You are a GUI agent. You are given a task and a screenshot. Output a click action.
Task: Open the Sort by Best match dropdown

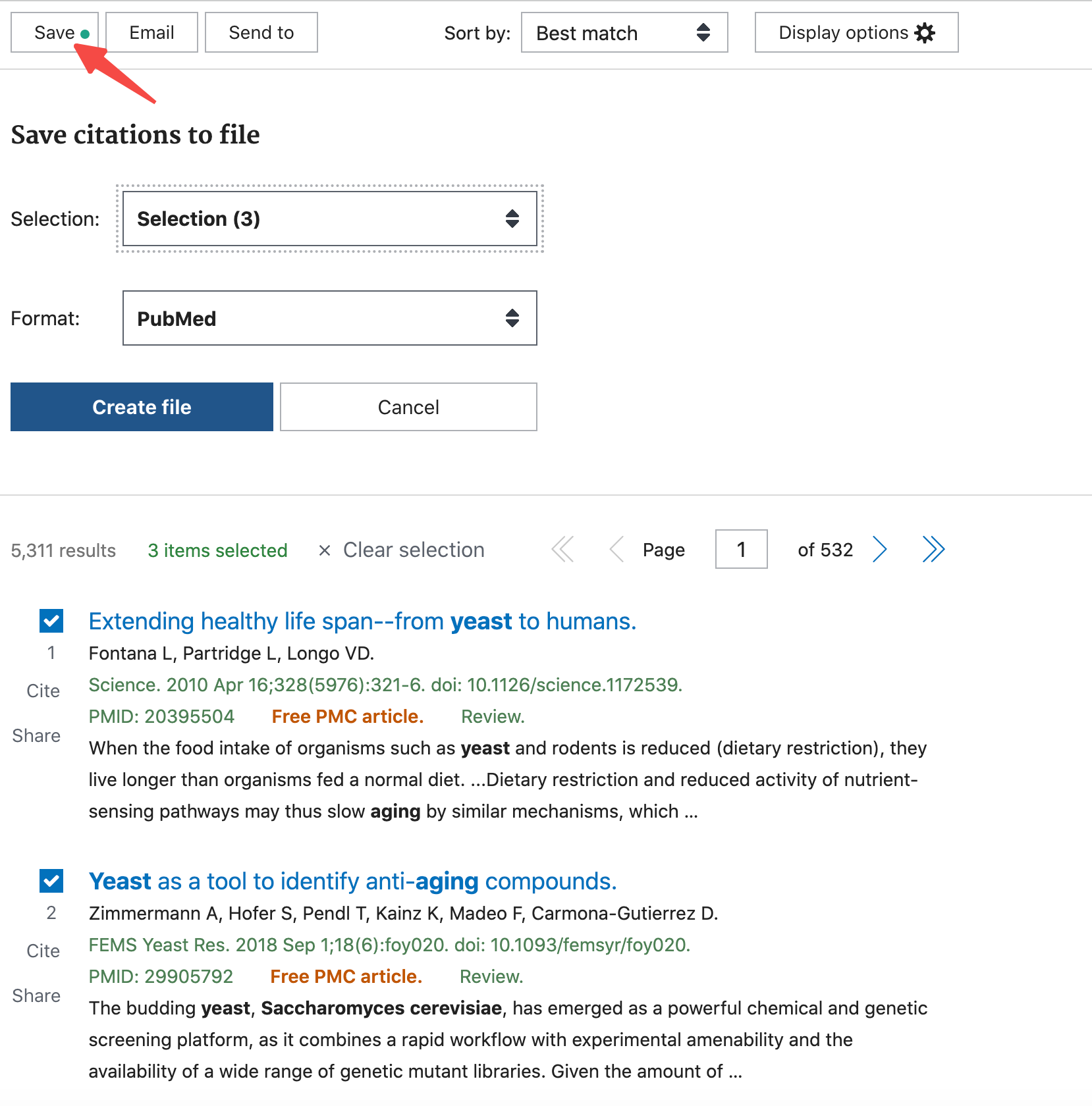[x=624, y=32]
